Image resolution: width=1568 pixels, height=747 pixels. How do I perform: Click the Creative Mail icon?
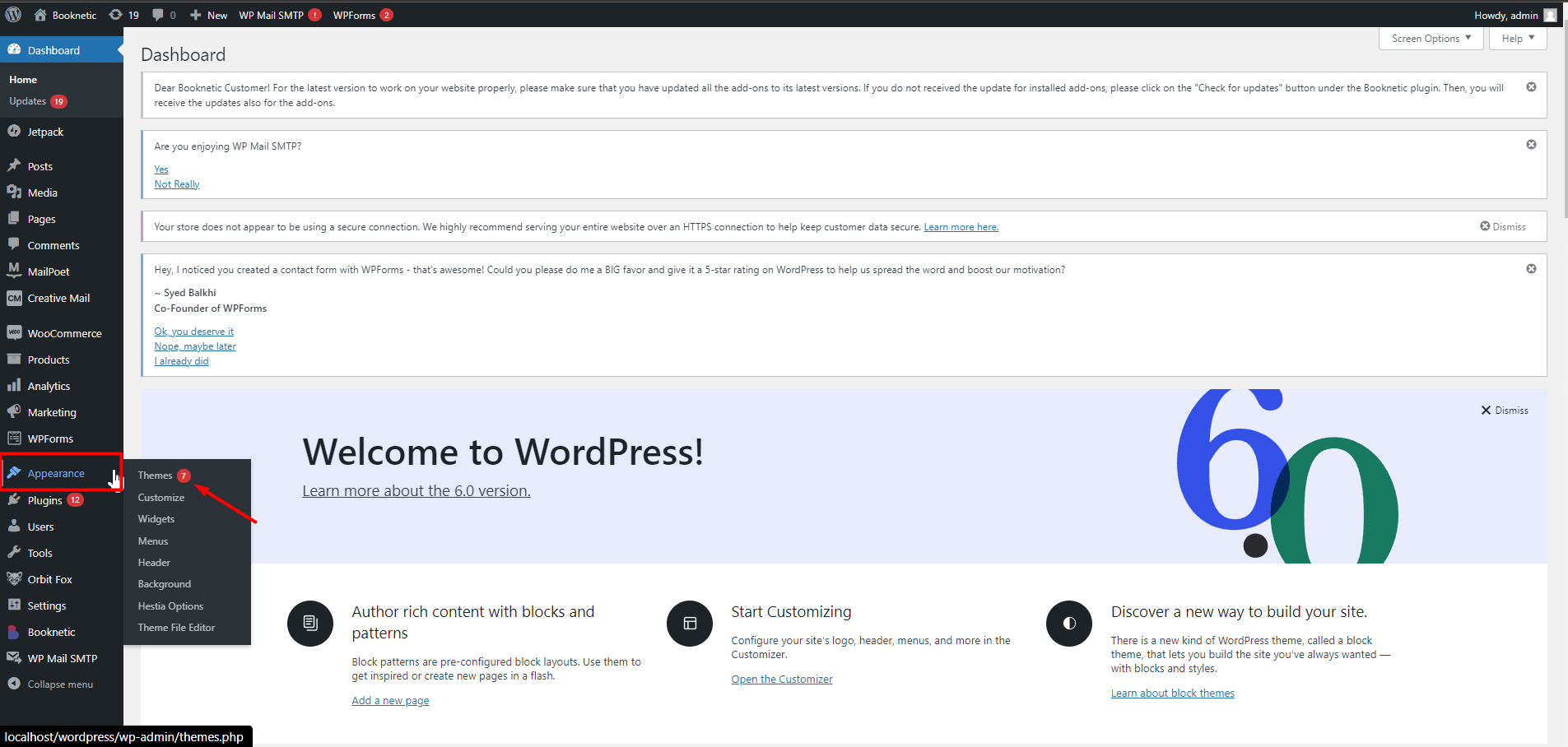tap(14, 298)
